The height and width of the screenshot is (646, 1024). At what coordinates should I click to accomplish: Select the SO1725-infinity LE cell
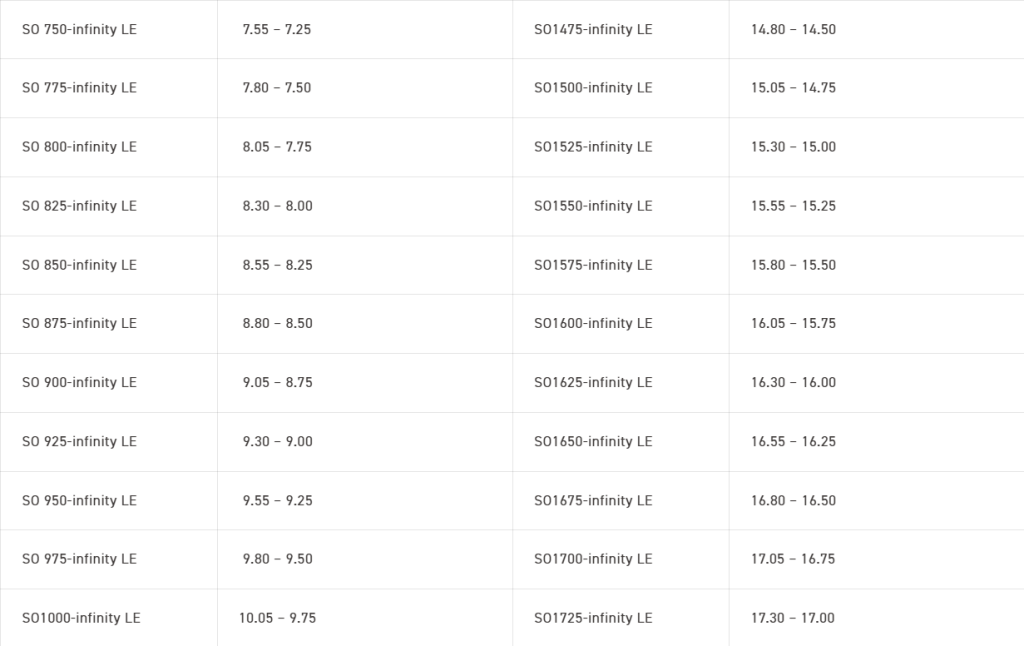pos(593,618)
